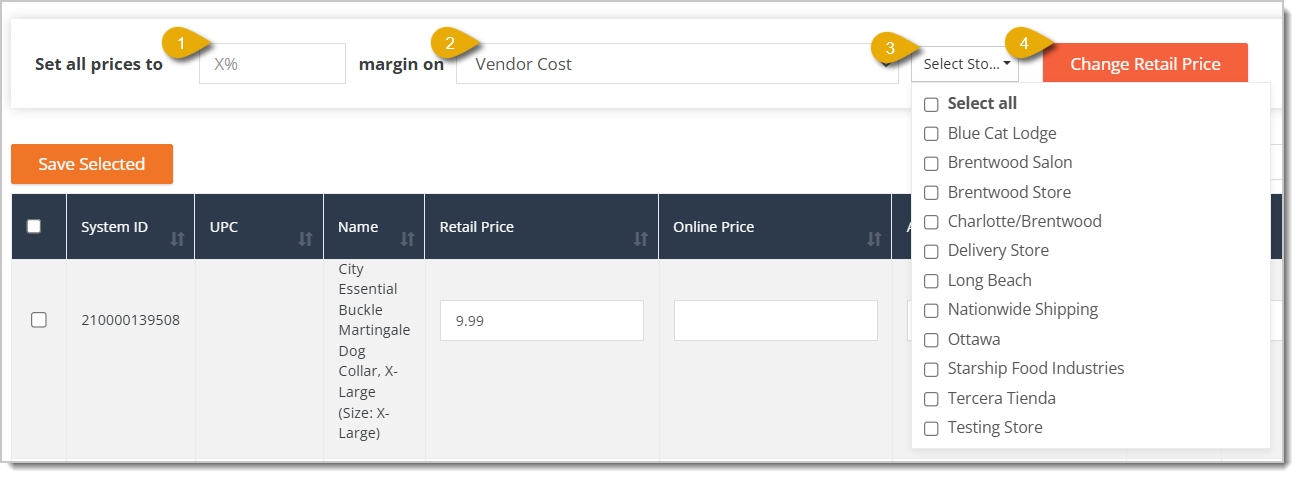Check Ottawa store
This screenshot has height=478, width=1299.
point(931,340)
